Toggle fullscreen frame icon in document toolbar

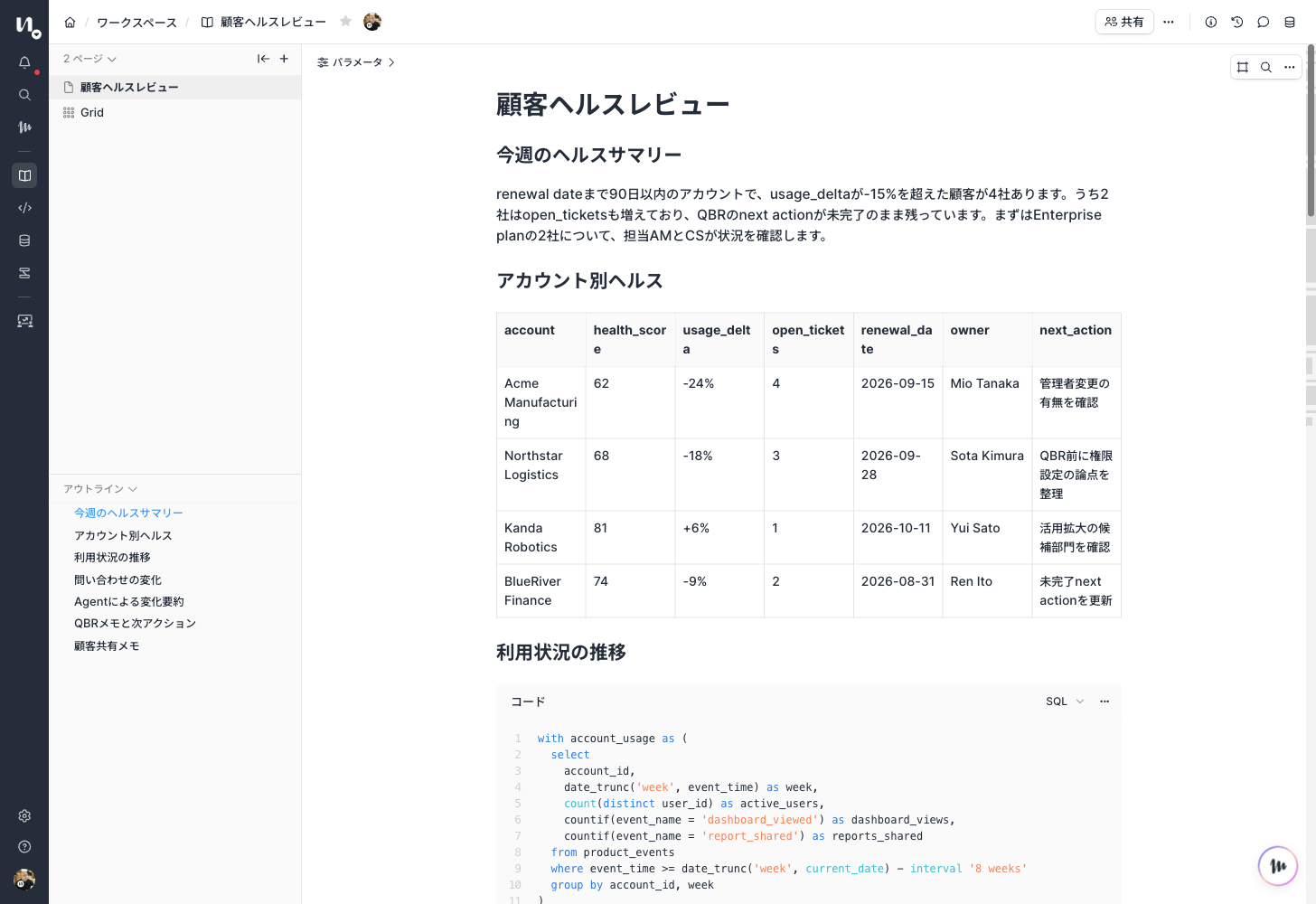pyautogui.click(x=1243, y=67)
